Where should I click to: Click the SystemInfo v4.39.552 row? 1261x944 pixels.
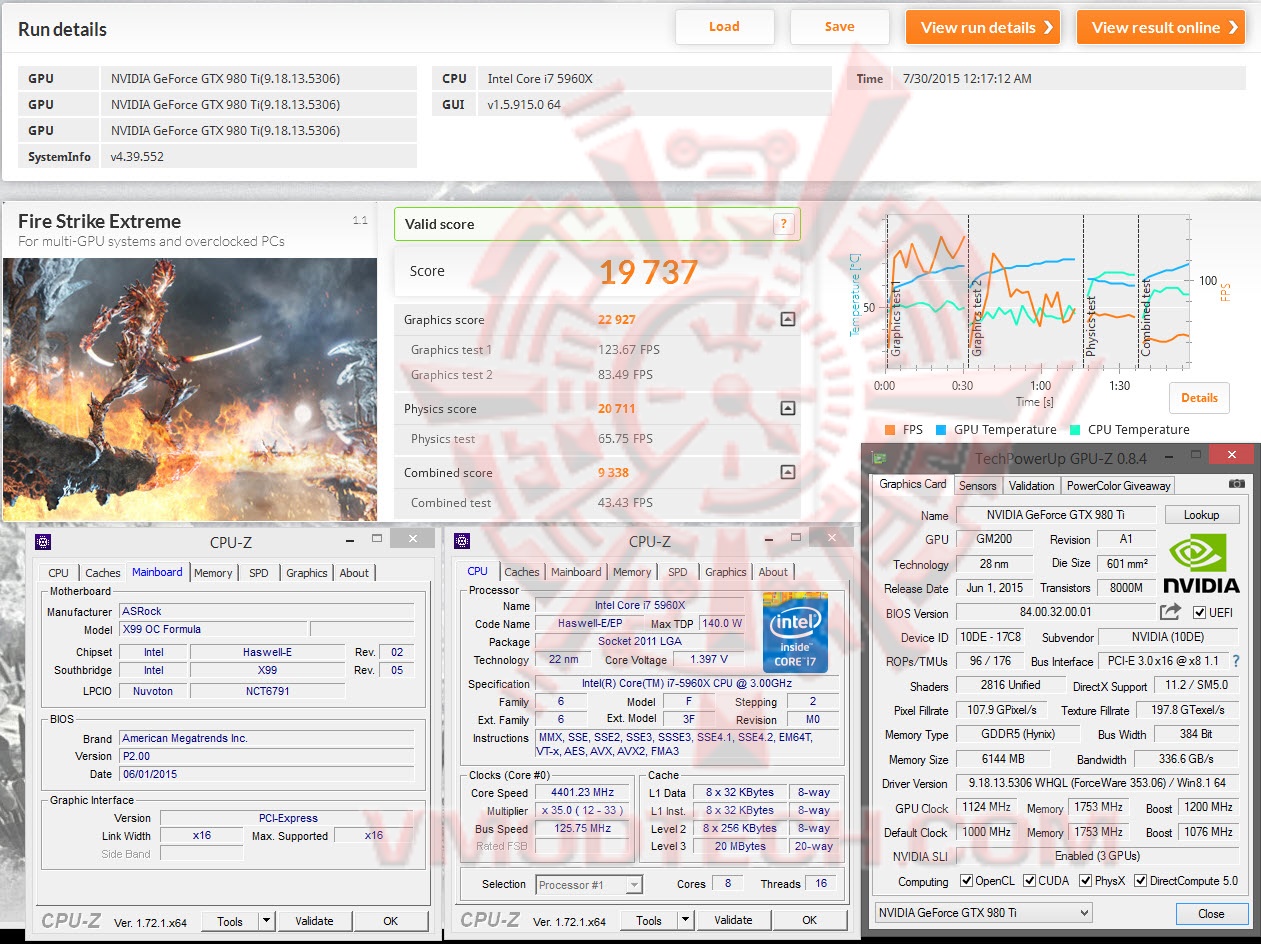tap(217, 156)
